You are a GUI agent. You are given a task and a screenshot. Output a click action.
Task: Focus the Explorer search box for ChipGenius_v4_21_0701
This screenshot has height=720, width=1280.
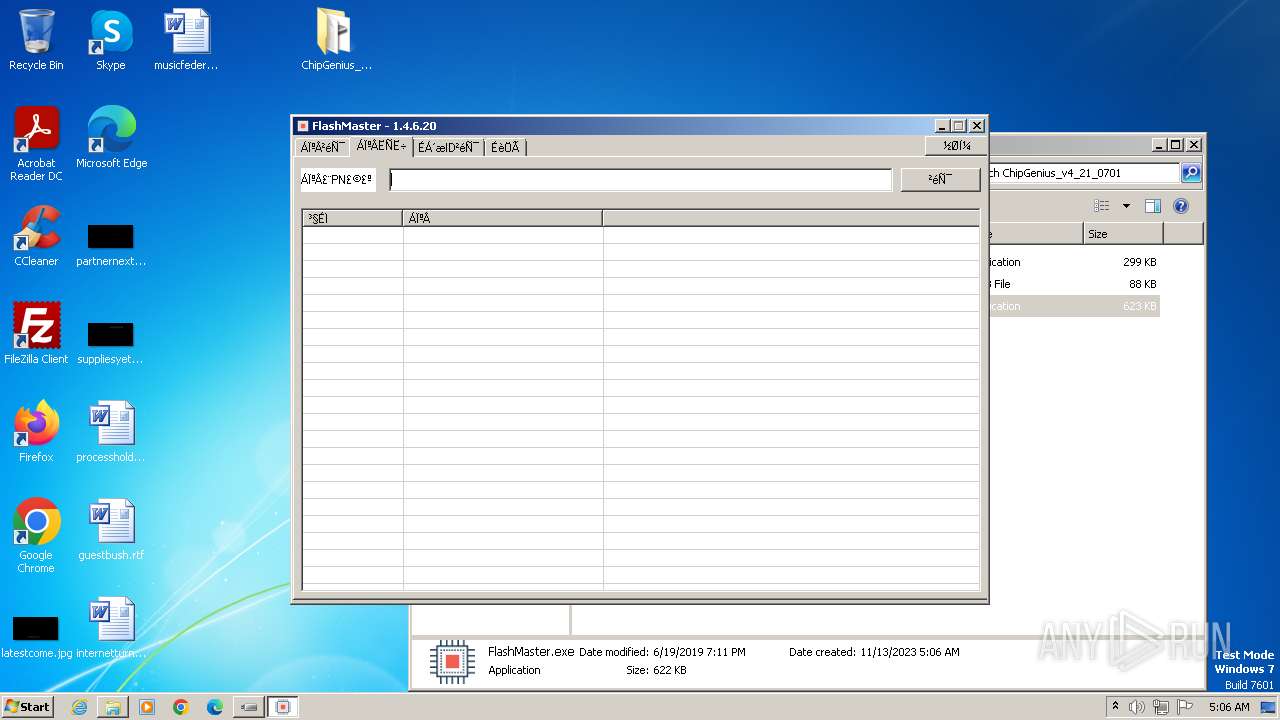[1083, 173]
